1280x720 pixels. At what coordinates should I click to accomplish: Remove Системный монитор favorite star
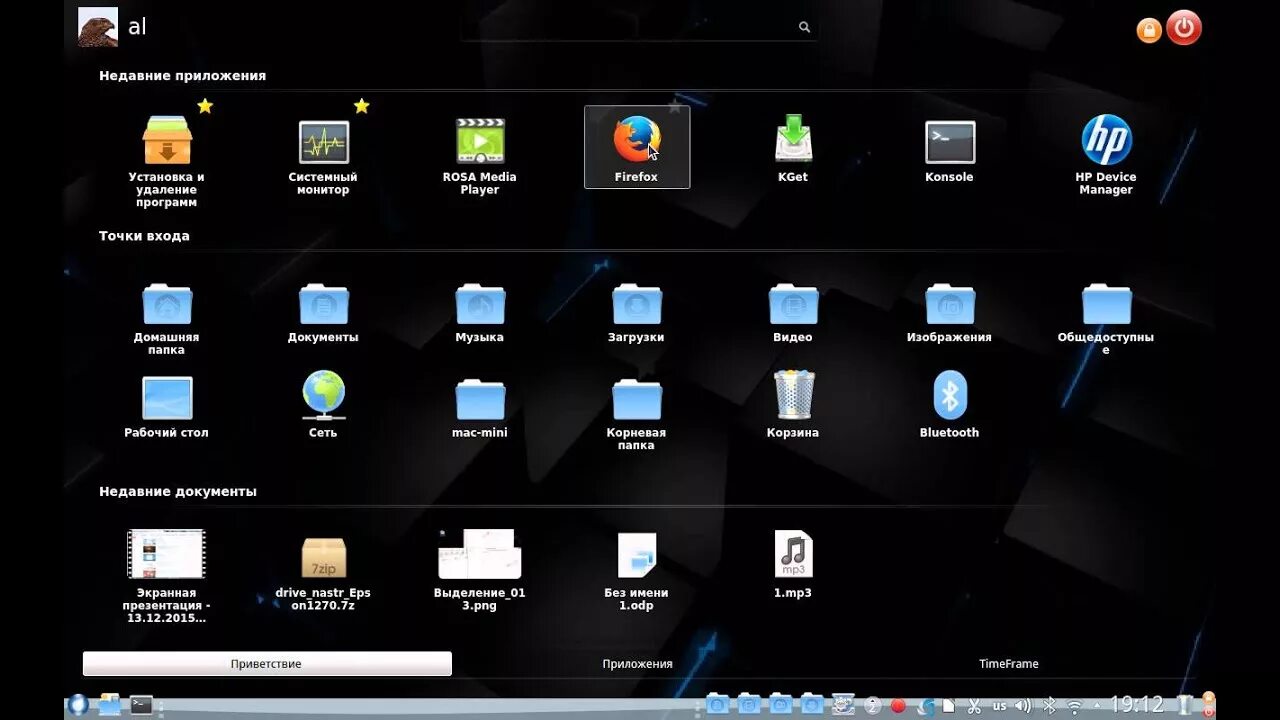pyautogui.click(x=362, y=106)
